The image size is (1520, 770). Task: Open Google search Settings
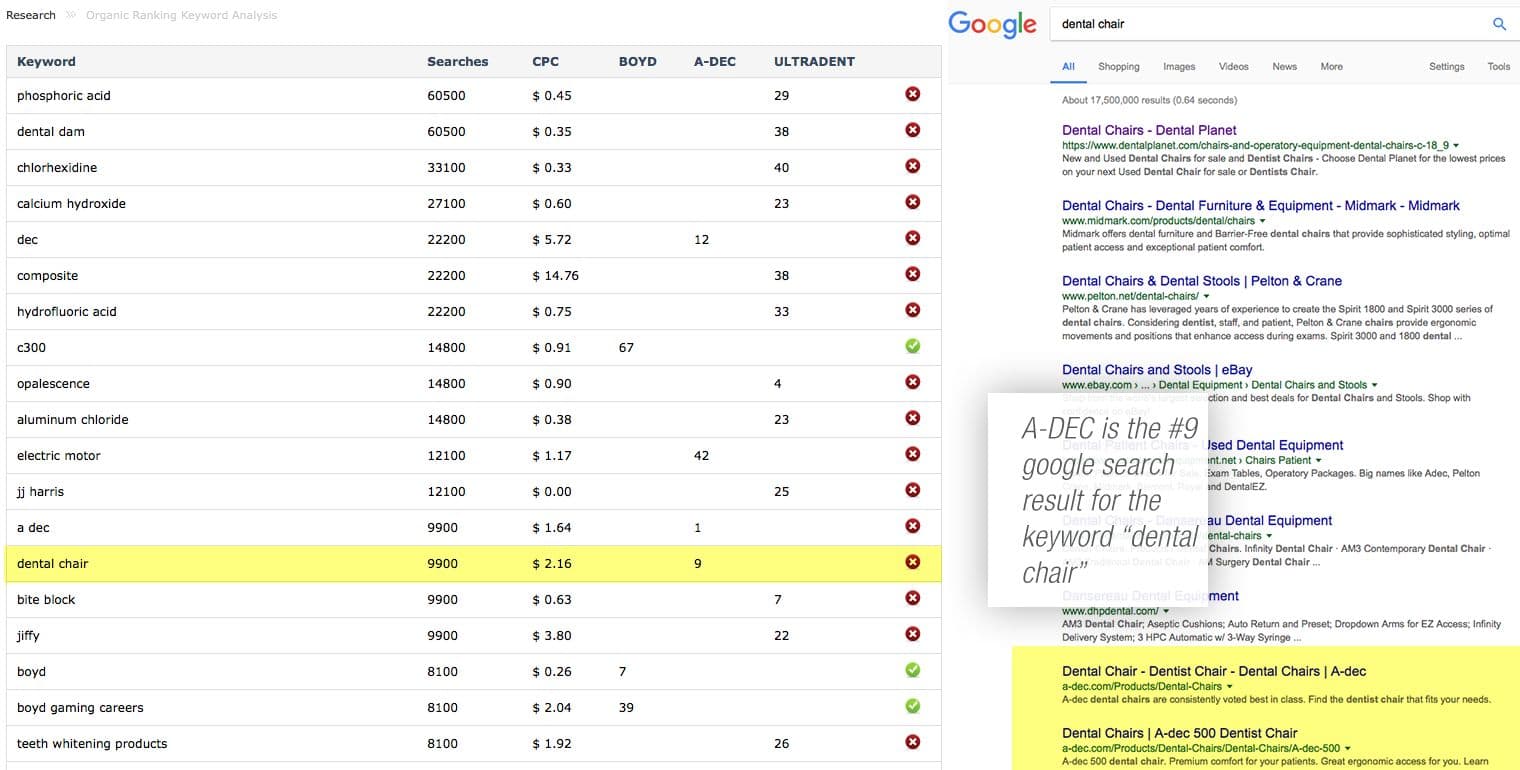click(1446, 67)
